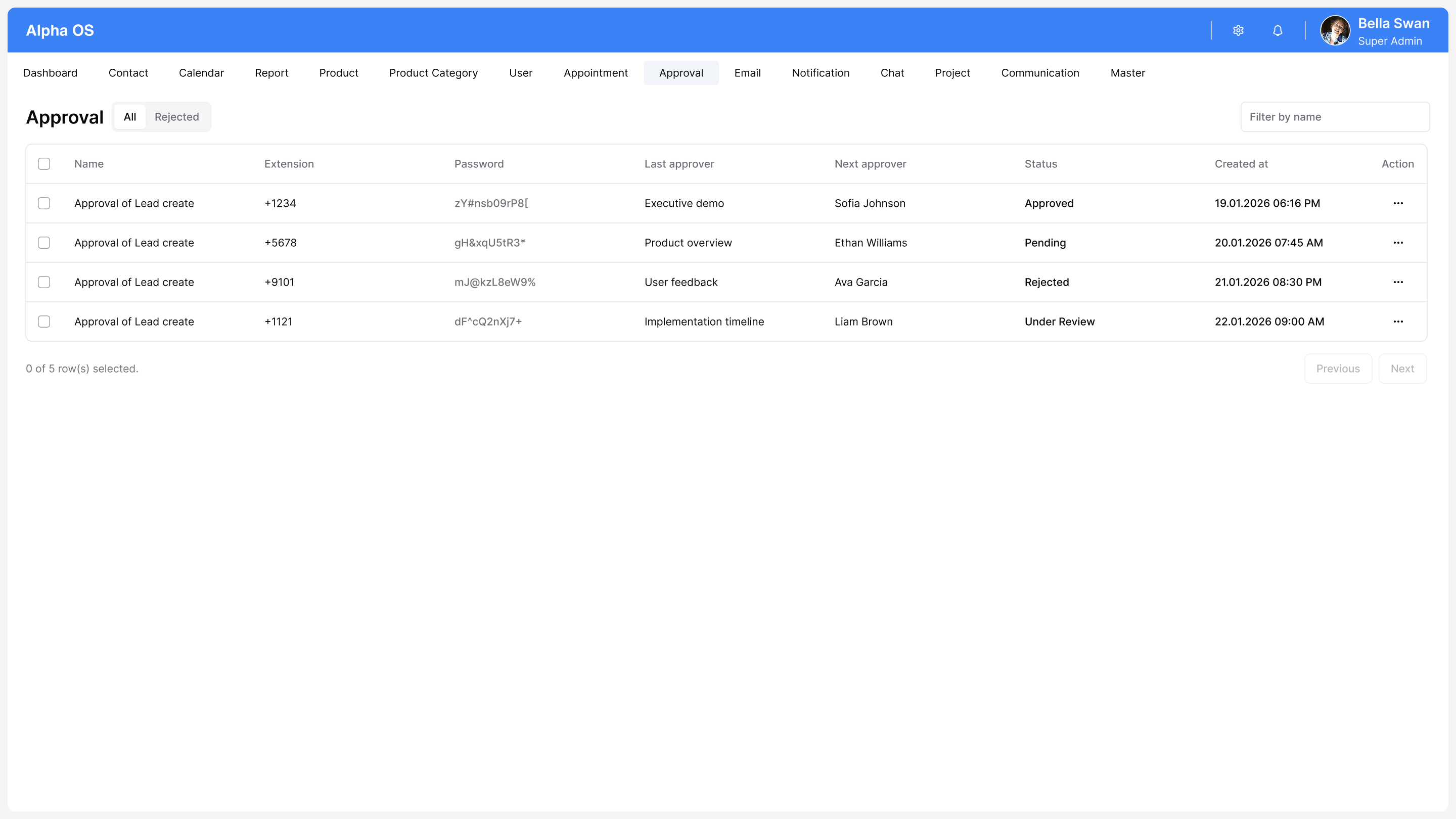Click Bella Swan's profile avatar
Image resolution: width=1456 pixels, height=819 pixels.
pyautogui.click(x=1335, y=30)
